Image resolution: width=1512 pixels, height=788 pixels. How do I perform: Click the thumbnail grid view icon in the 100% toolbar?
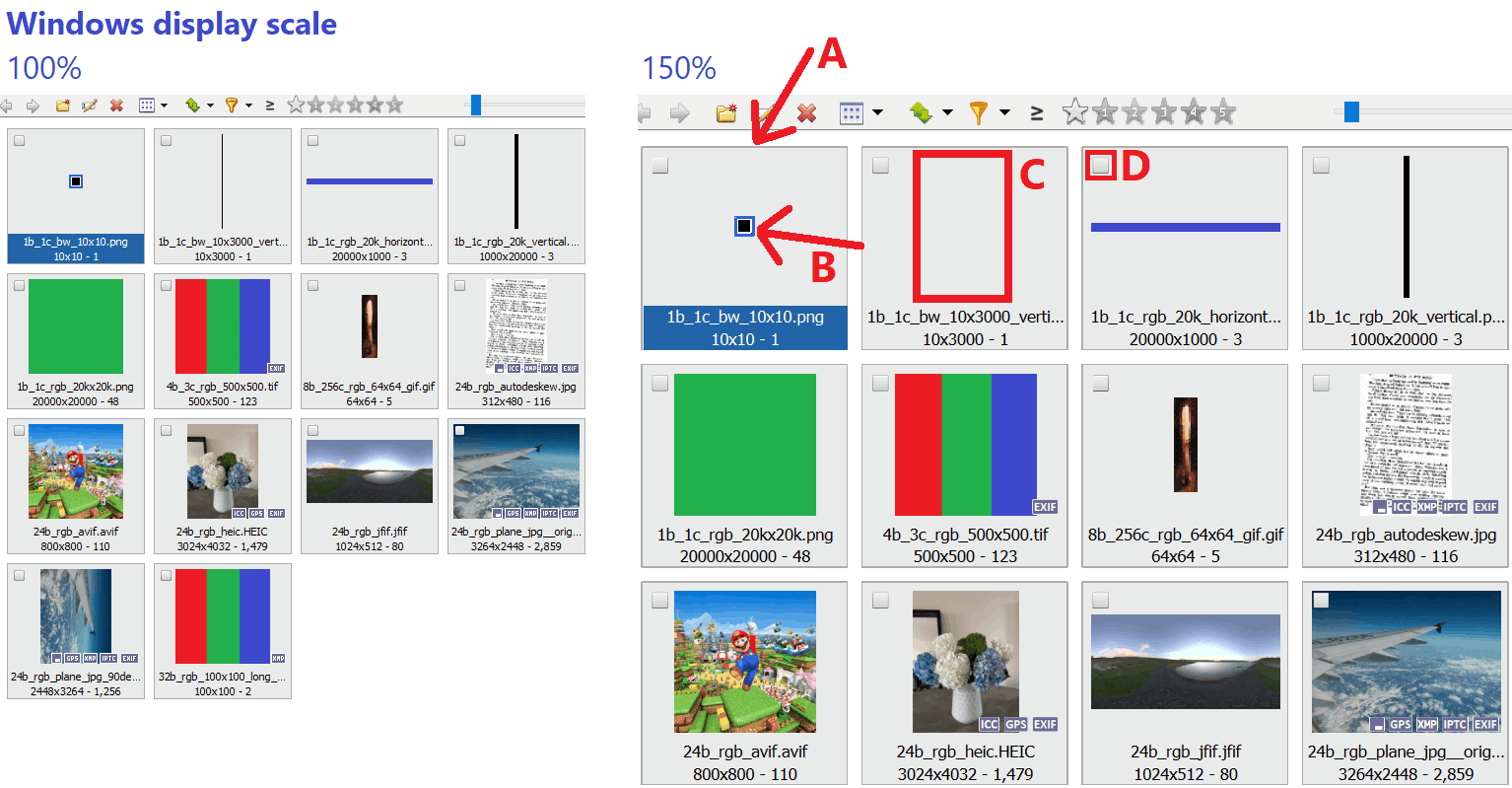pyautogui.click(x=147, y=106)
